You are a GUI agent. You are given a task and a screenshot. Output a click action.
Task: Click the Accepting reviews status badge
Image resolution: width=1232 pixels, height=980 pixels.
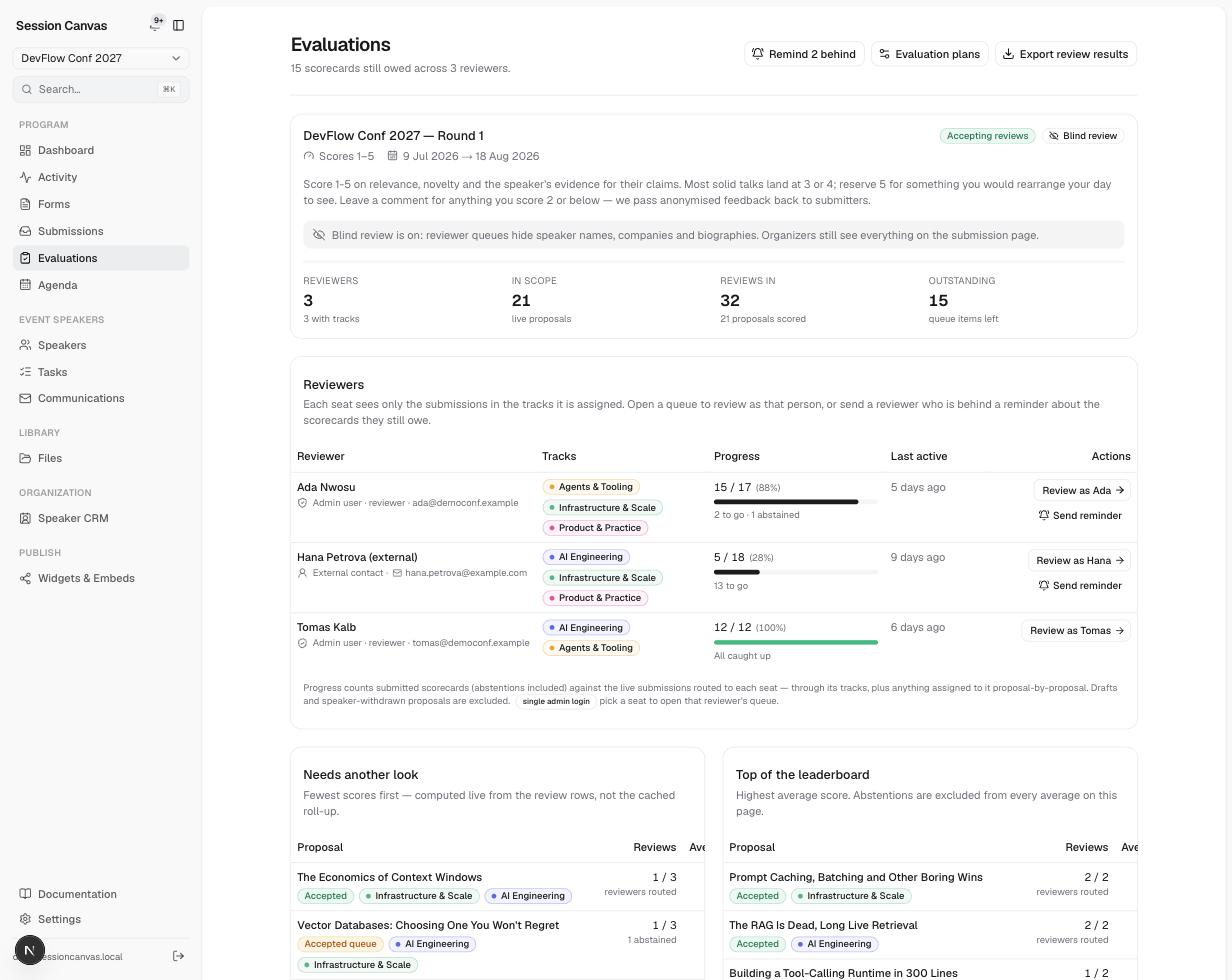[987, 136]
